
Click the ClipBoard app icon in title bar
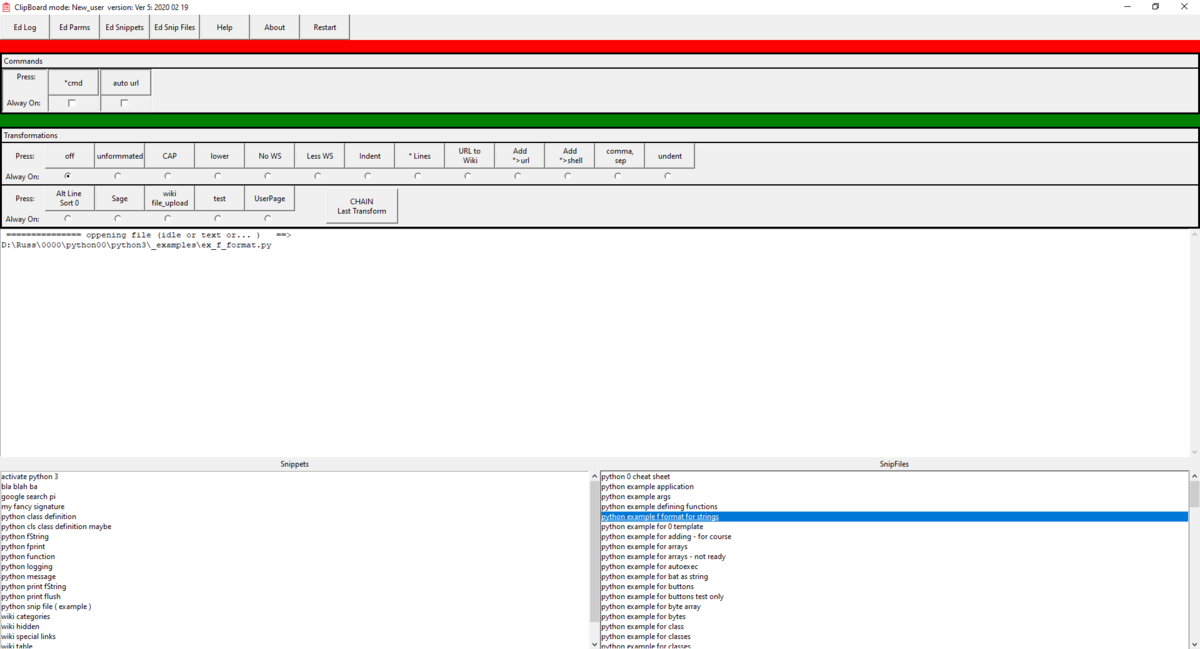pyautogui.click(x=6, y=6)
